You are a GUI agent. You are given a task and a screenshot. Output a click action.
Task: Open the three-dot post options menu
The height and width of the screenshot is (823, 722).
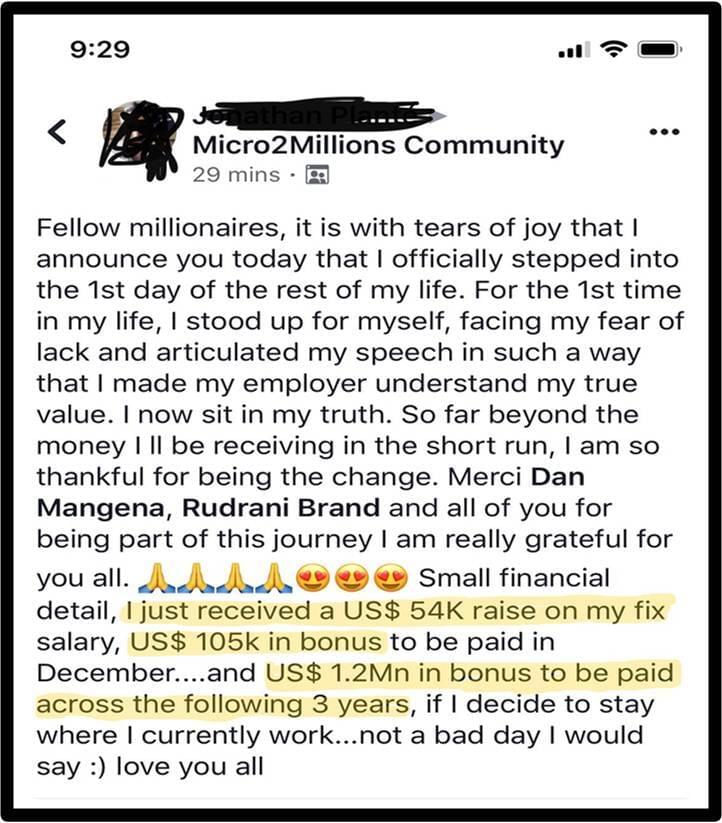664,132
